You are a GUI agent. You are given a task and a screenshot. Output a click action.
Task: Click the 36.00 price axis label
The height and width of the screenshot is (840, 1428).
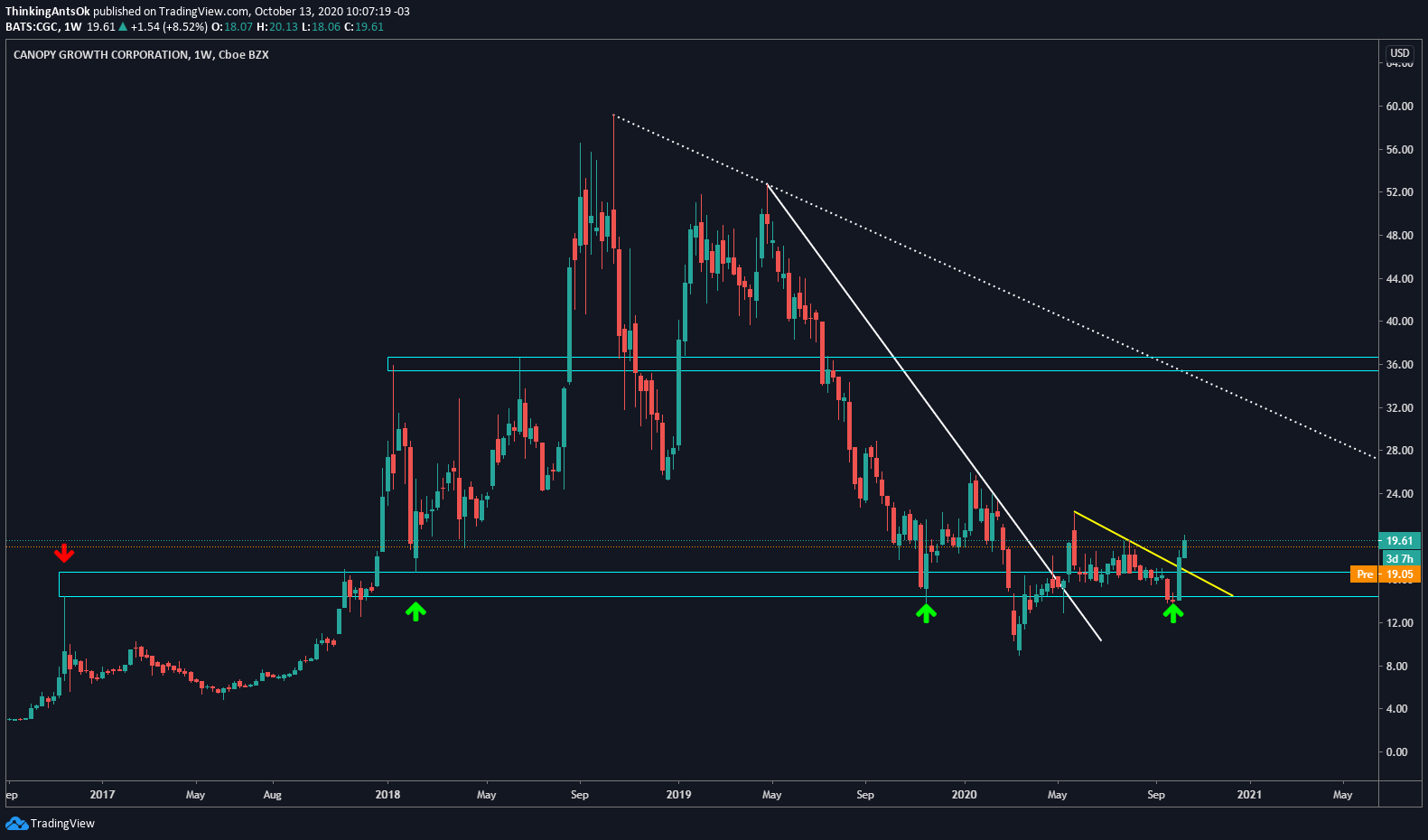[1400, 365]
